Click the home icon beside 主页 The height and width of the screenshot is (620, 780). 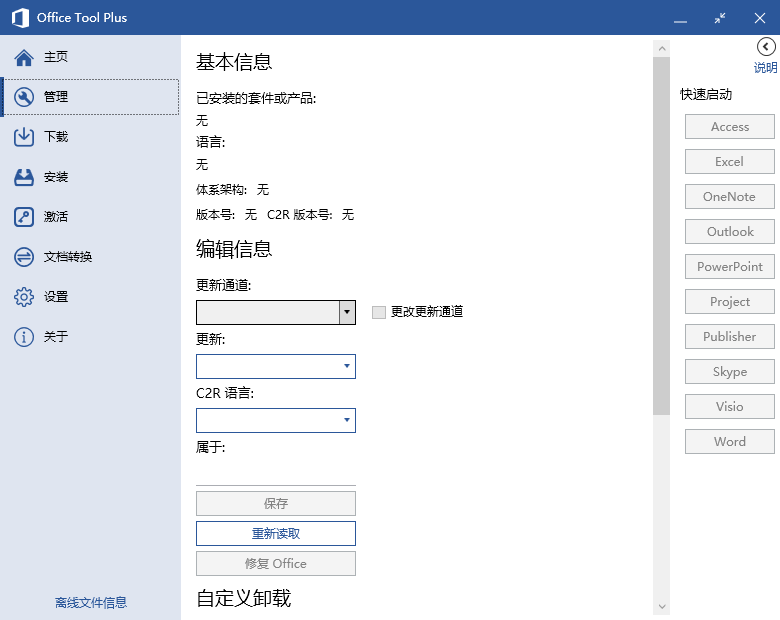click(x=24, y=57)
